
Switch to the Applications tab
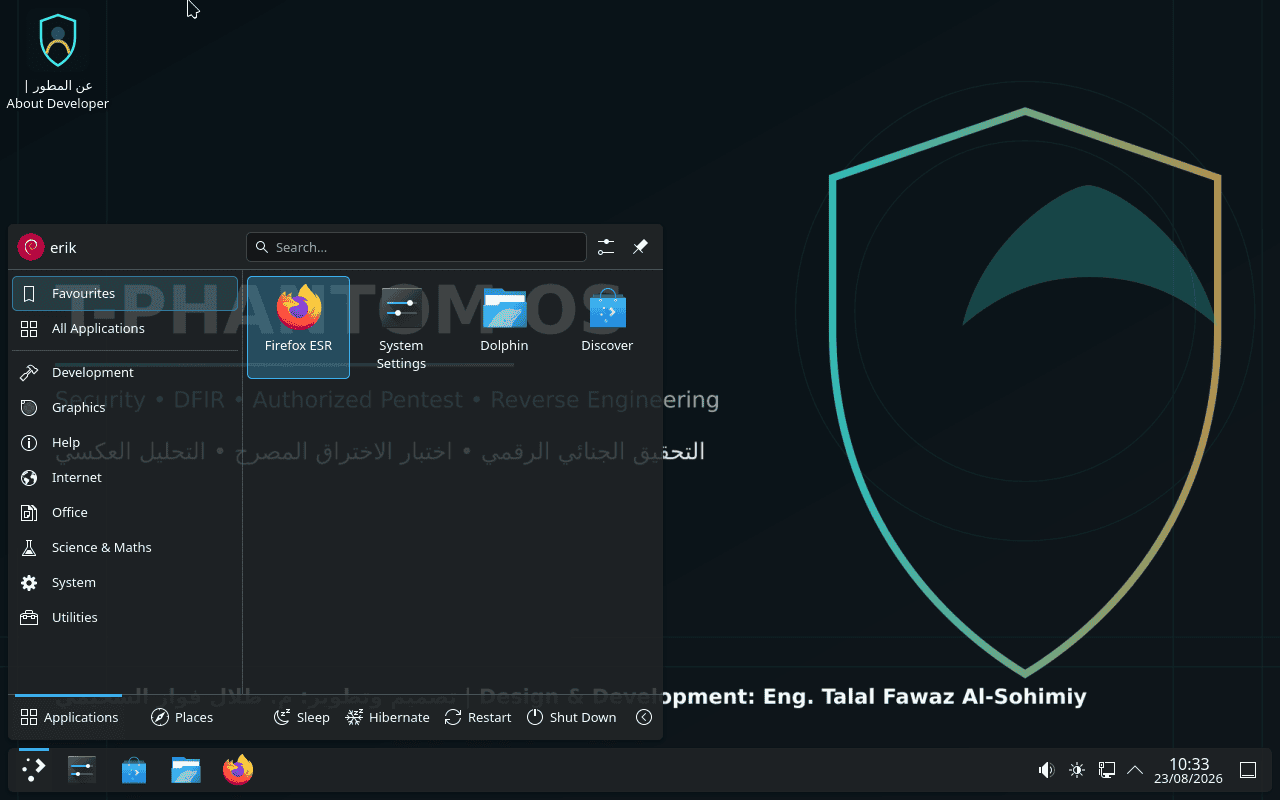(x=69, y=717)
